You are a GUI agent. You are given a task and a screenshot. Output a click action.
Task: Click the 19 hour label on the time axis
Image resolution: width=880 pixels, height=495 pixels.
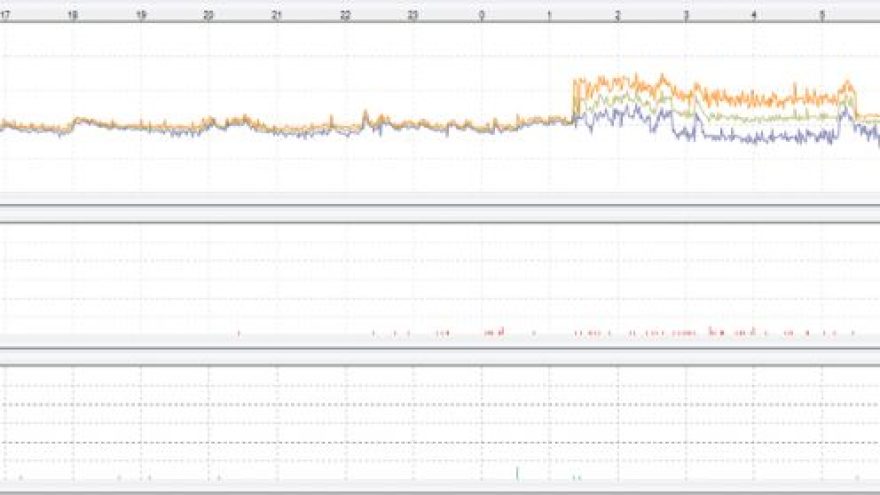141,16
